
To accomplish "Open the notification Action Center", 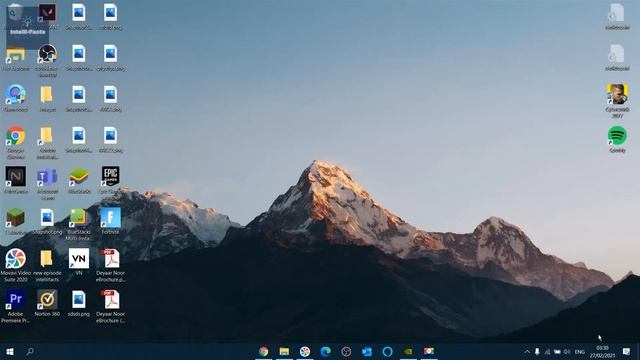I will pos(627,351).
